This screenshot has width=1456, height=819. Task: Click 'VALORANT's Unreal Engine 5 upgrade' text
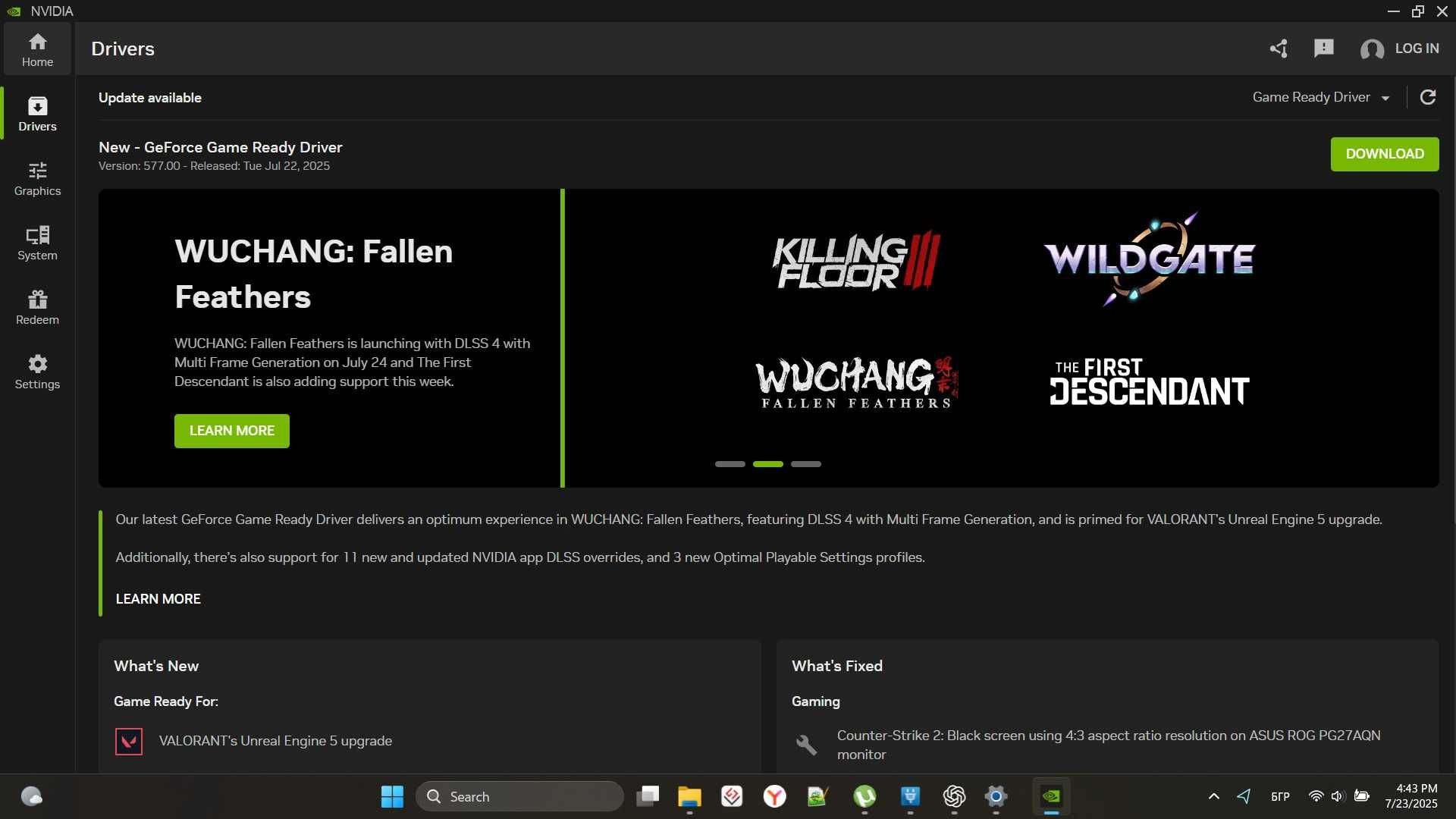click(x=275, y=741)
